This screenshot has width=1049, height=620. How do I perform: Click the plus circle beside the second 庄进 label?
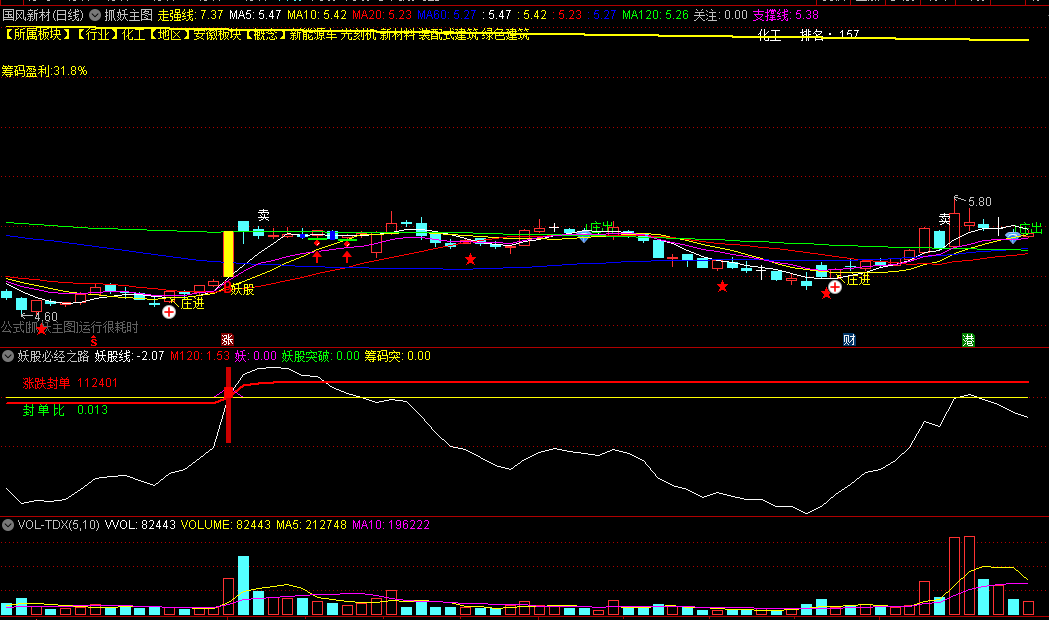click(x=835, y=287)
